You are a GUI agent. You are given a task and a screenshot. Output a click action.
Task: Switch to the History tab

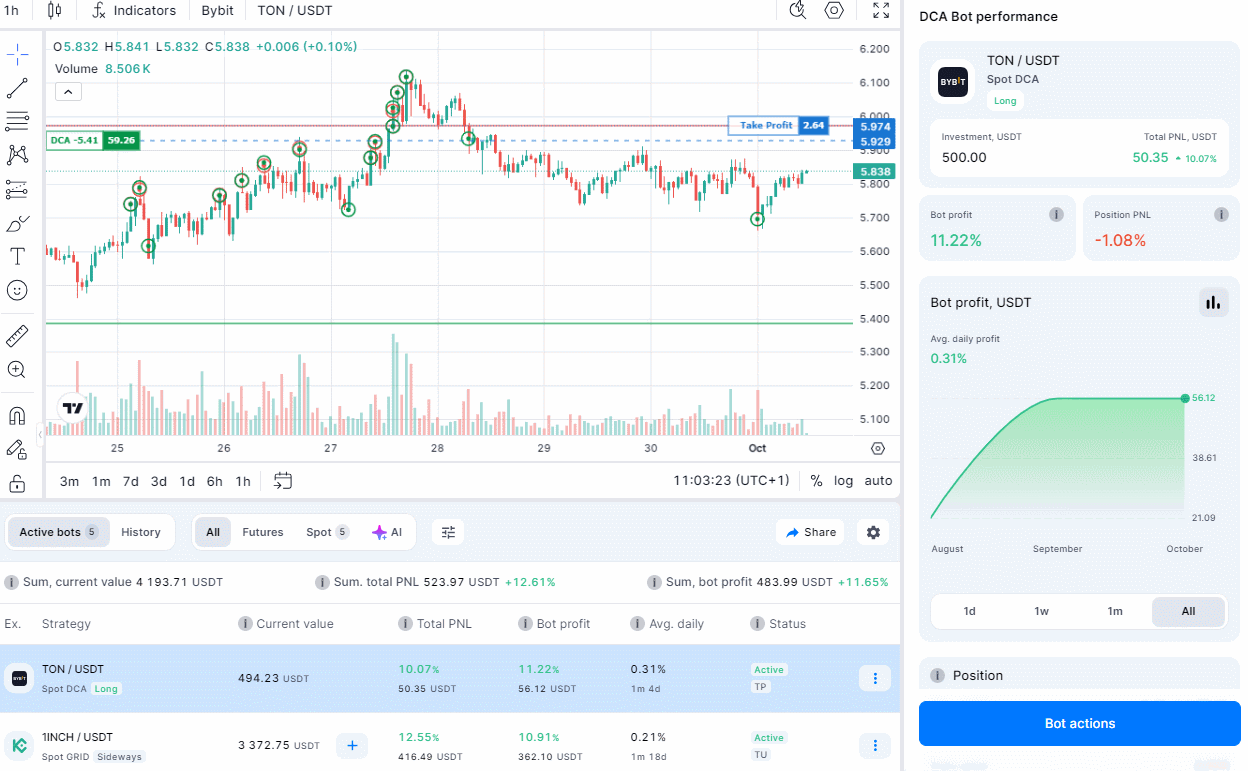(141, 532)
